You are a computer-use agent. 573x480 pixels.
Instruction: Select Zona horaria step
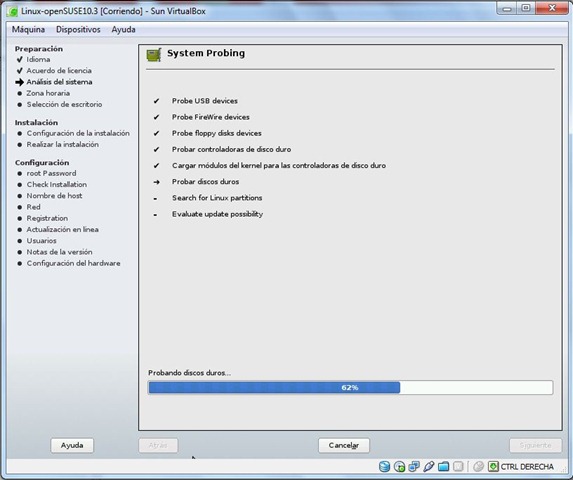pyautogui.click(x=48, y=93)
